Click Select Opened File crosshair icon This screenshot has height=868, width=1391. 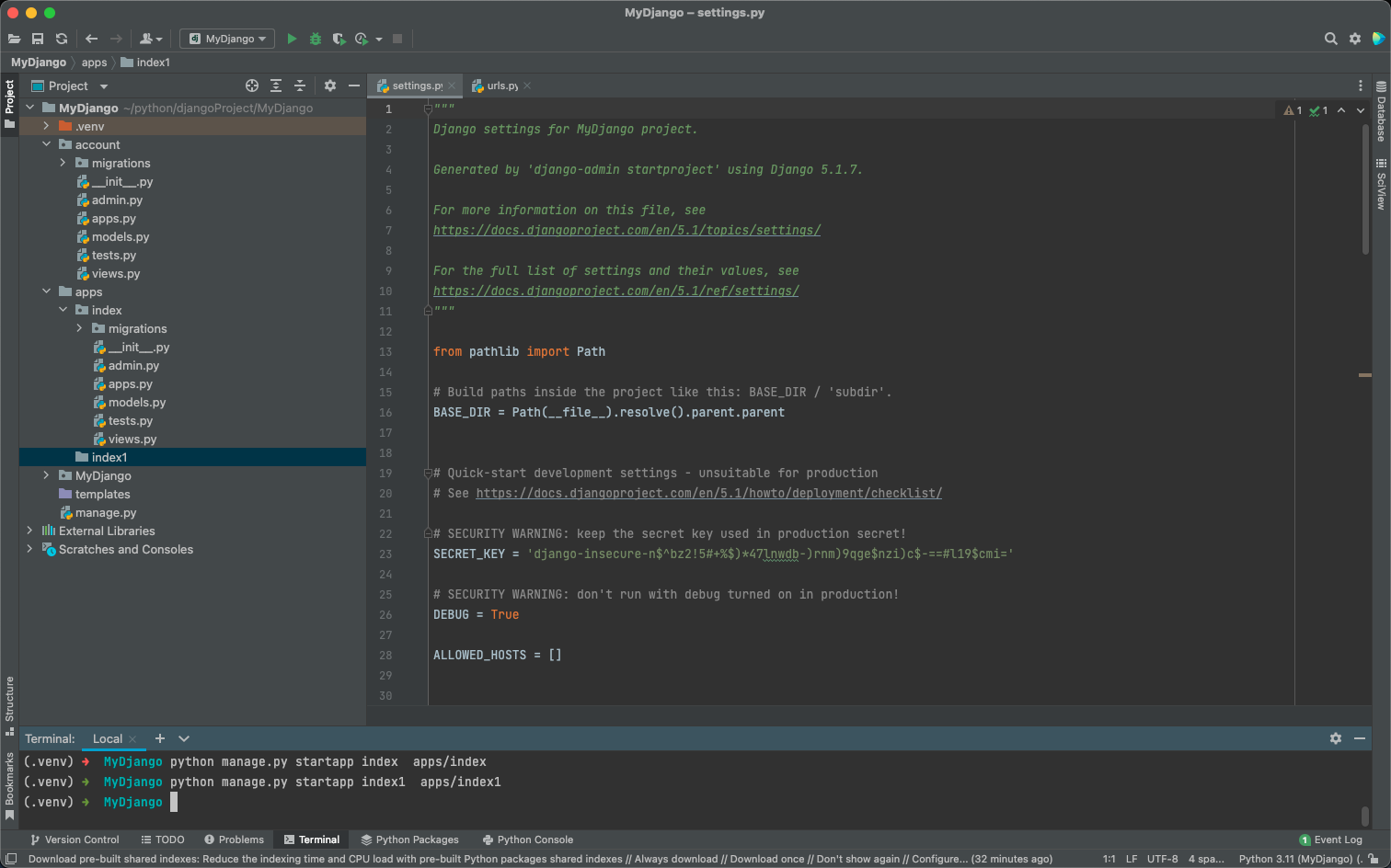pos(252,86)
